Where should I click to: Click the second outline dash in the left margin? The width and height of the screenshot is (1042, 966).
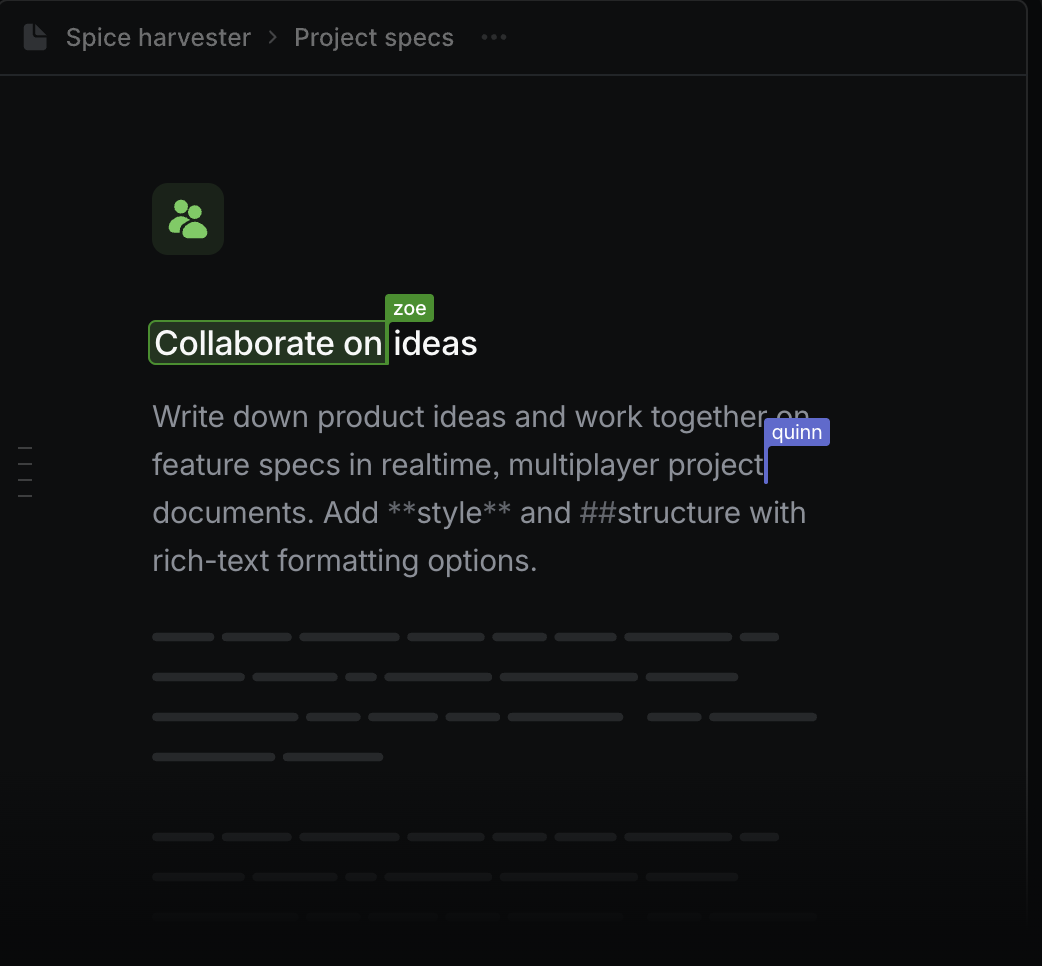[25, 462]
